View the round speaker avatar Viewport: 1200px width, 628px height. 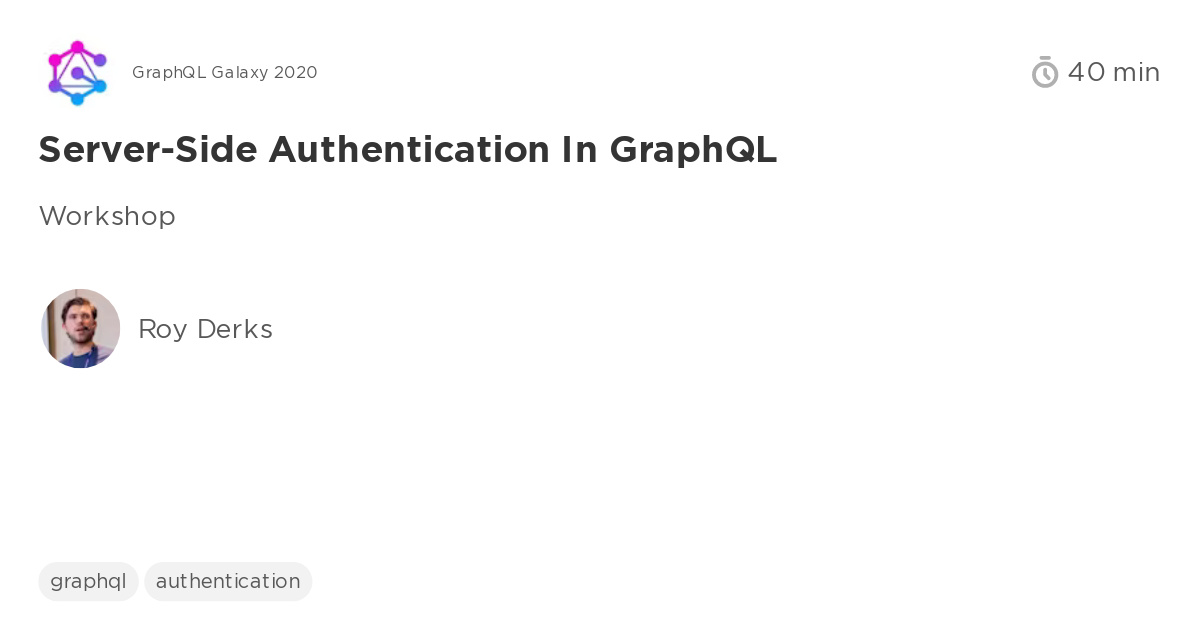click(80, 328)
